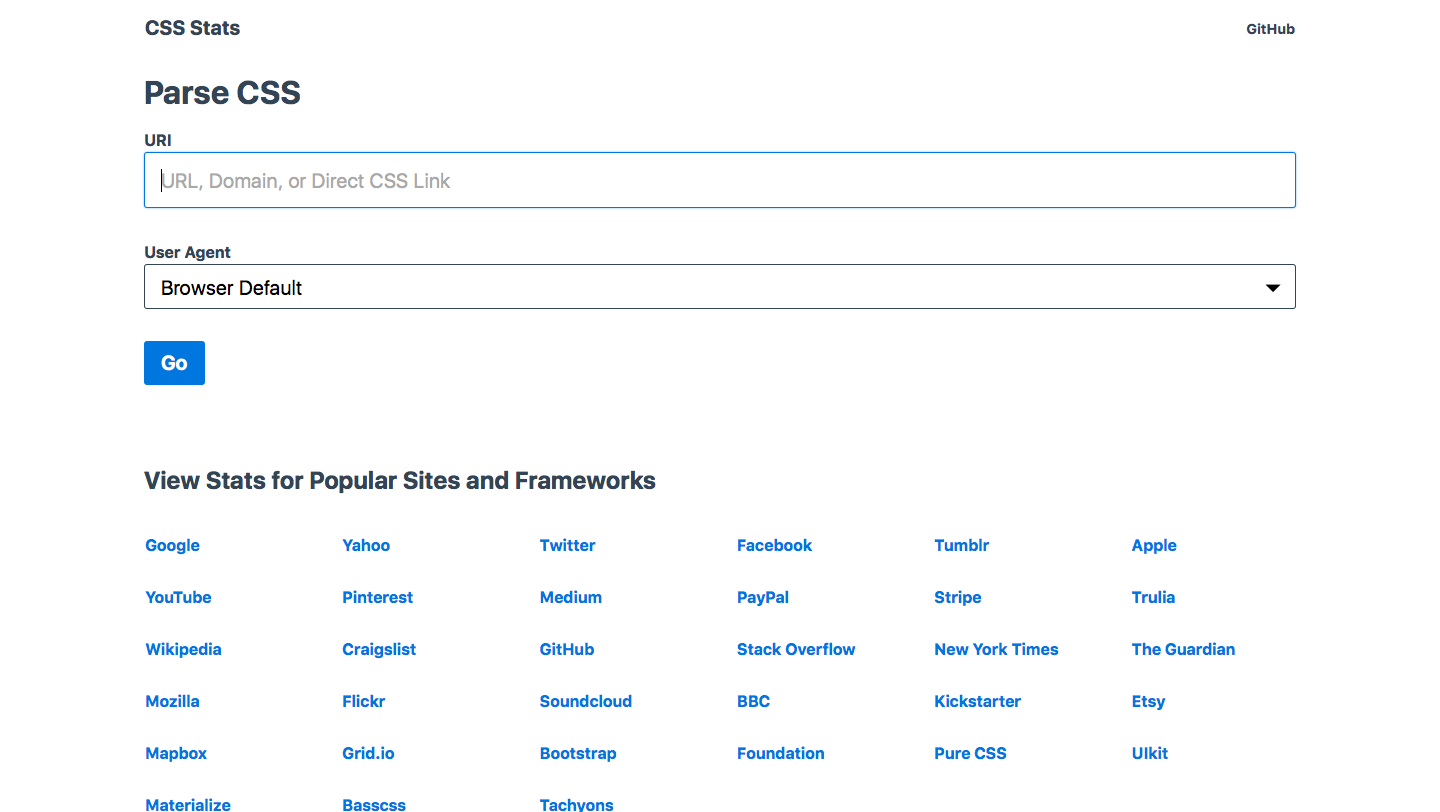View stats for UIkit

tap(1150, 753)
